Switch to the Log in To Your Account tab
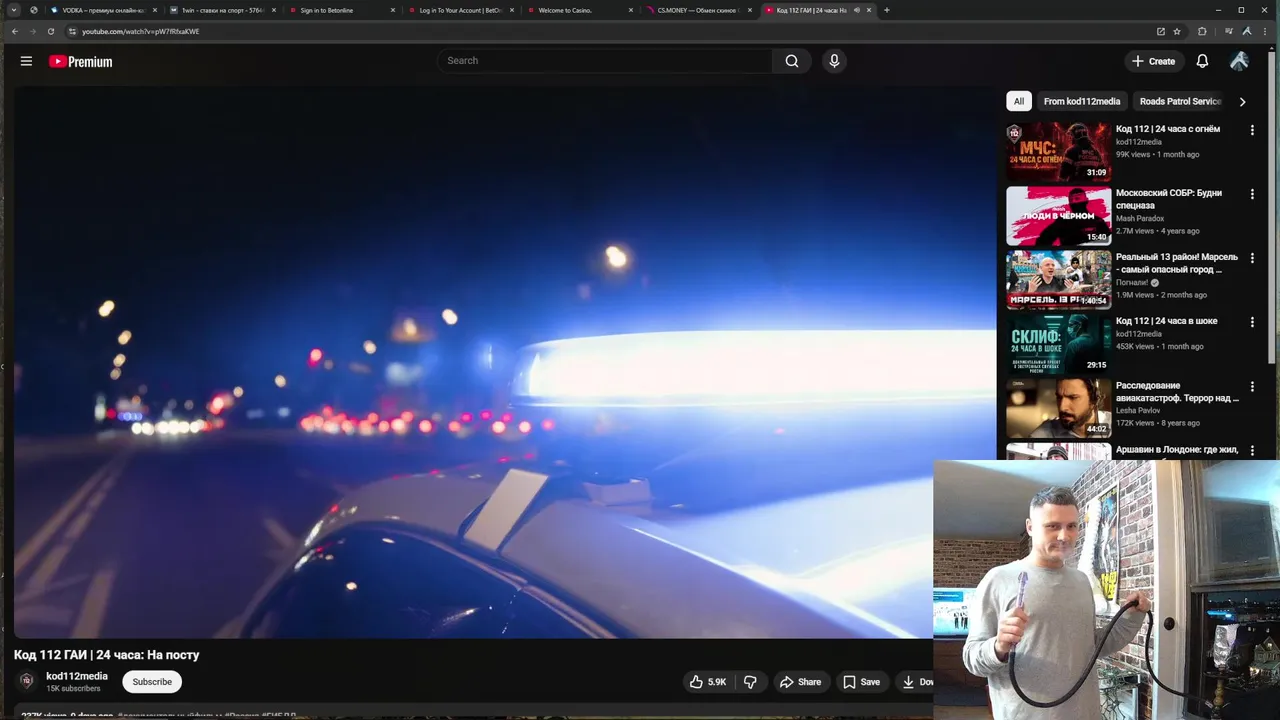1280x720 pixels. pyautogui.click(x=460, y=10)
